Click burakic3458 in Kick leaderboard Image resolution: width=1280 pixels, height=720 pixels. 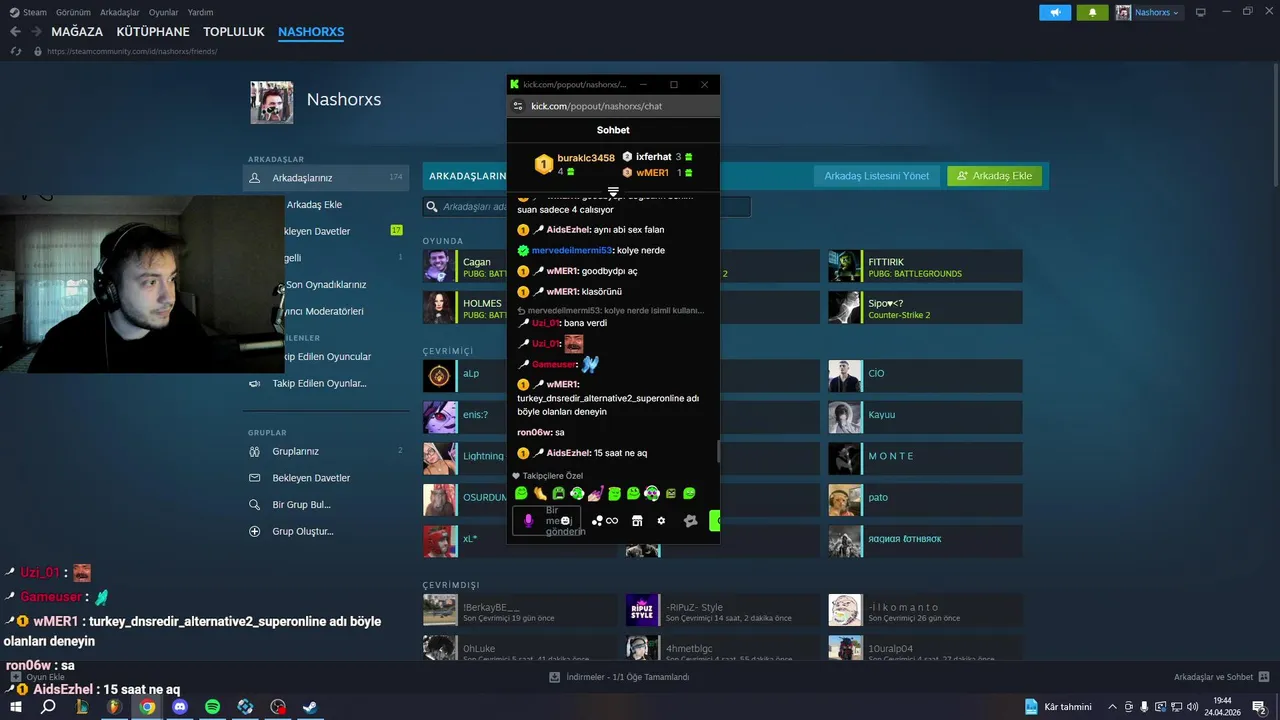(586, 158)
